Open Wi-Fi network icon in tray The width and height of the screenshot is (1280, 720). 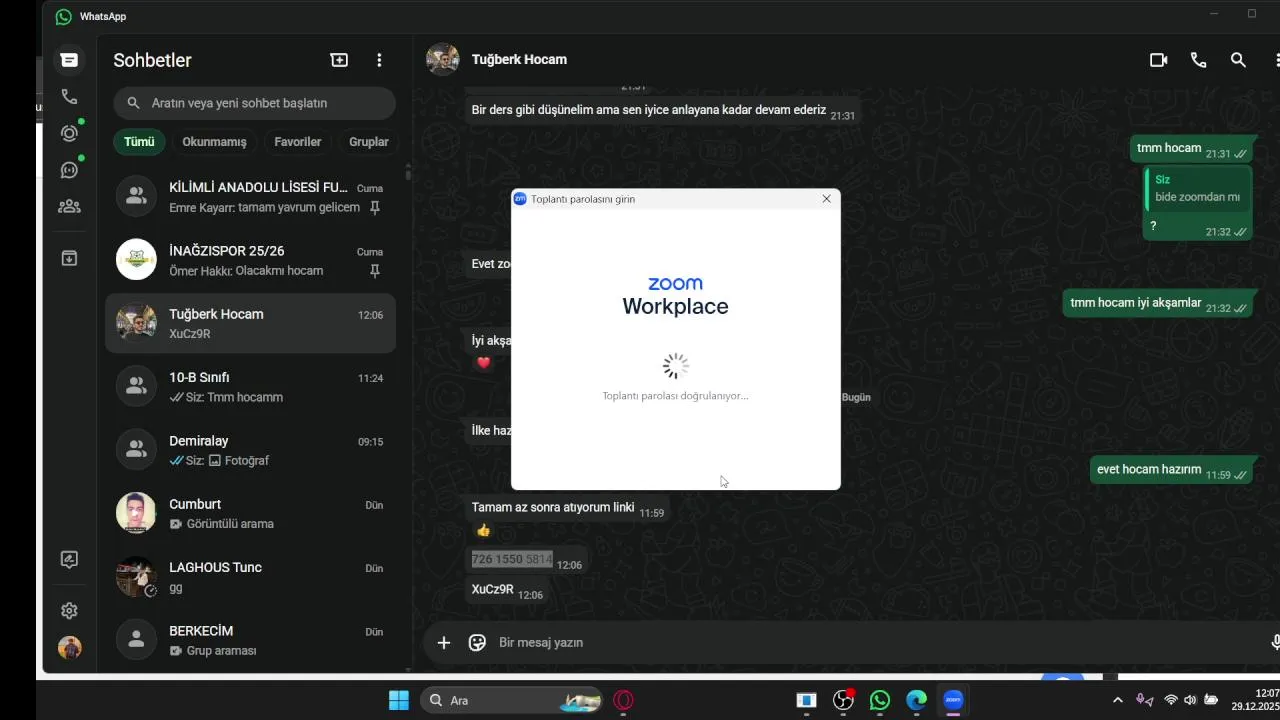[1170, 700]
